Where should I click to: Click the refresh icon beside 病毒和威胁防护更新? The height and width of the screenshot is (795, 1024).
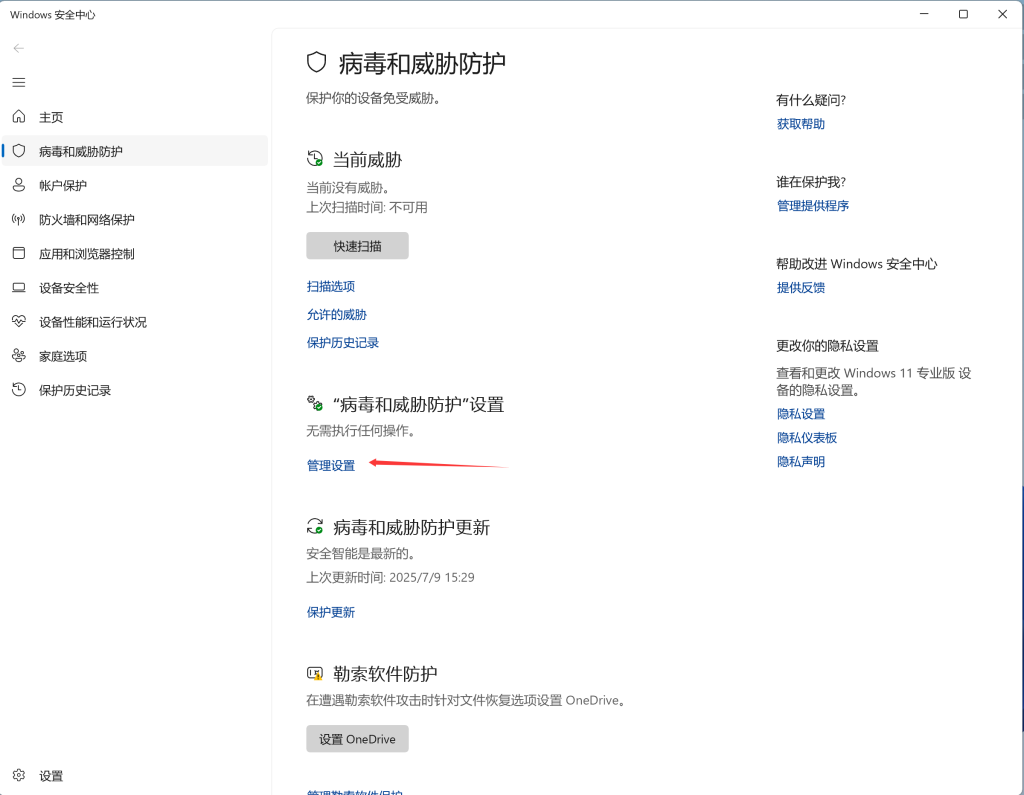pos(315,527)
